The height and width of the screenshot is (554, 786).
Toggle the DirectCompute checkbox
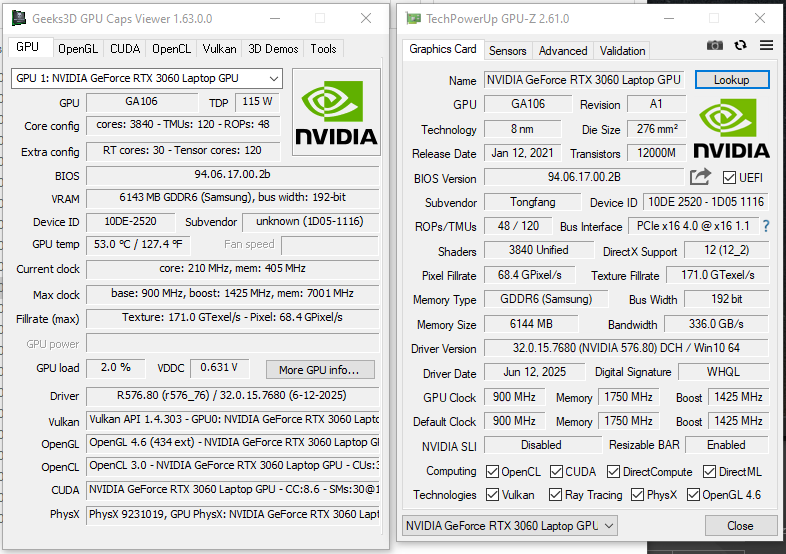click(613, 472)
